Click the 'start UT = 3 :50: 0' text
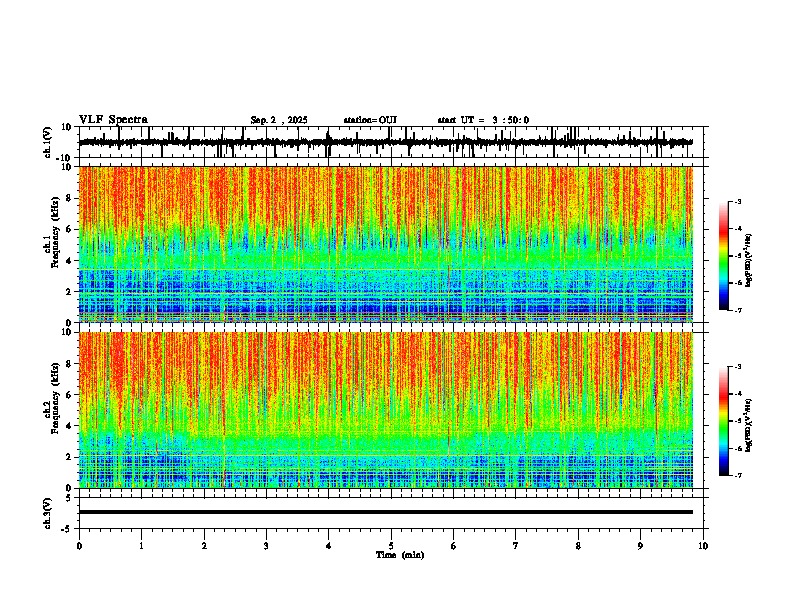Screen dimensions: 792x612 click(483, 120)
